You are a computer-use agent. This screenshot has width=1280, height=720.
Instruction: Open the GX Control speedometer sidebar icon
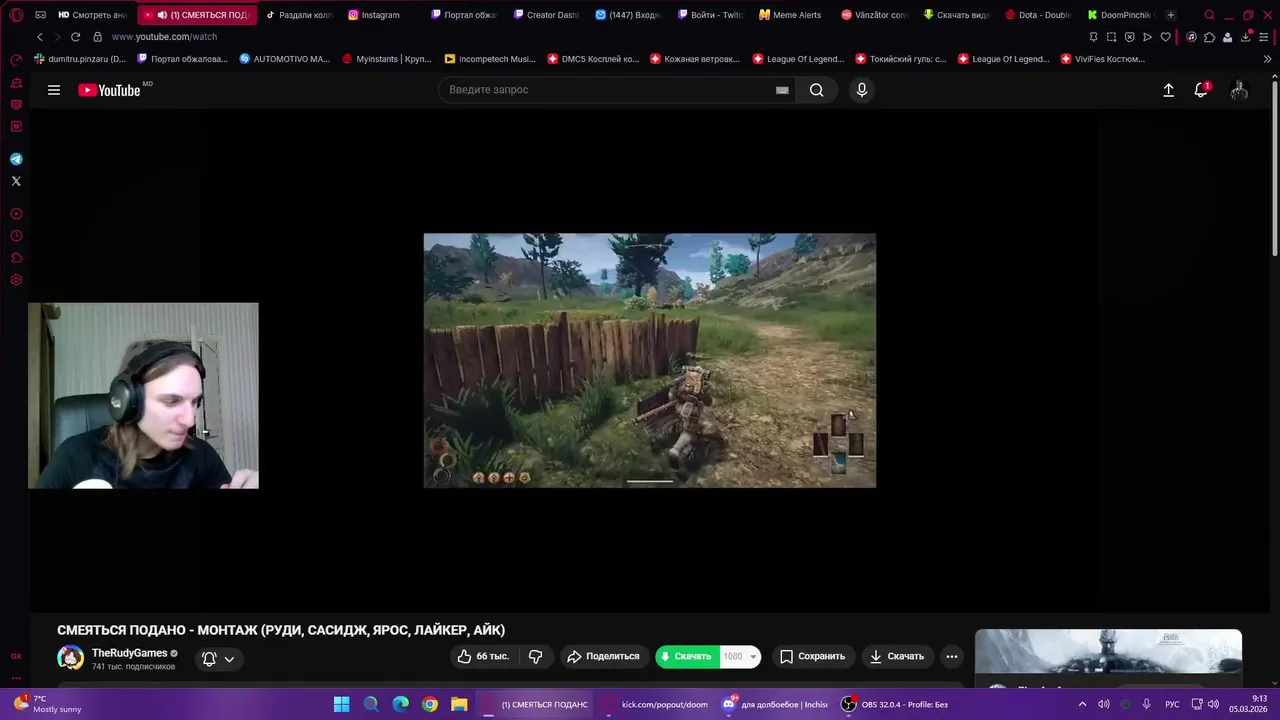point(16,60)
